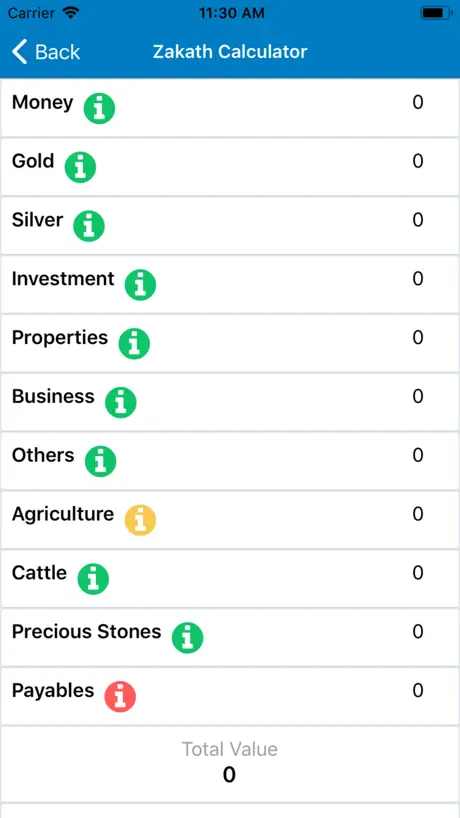The image size is (460, 818).
Task: Tap the green info icon beside Money
Action: pyautogui.click(x=99, y=109)
